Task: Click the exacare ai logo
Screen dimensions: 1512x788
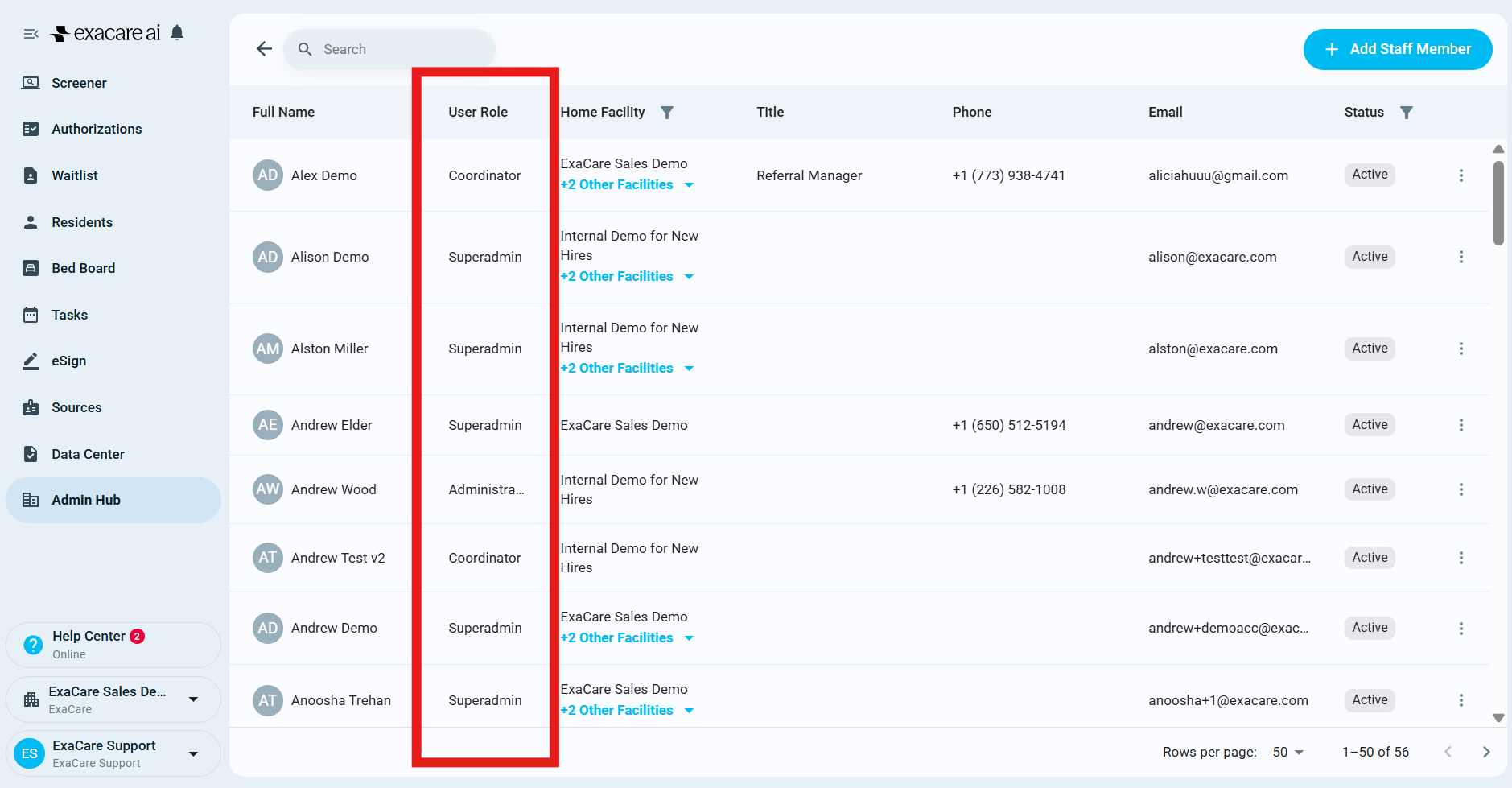Action: 106,33
